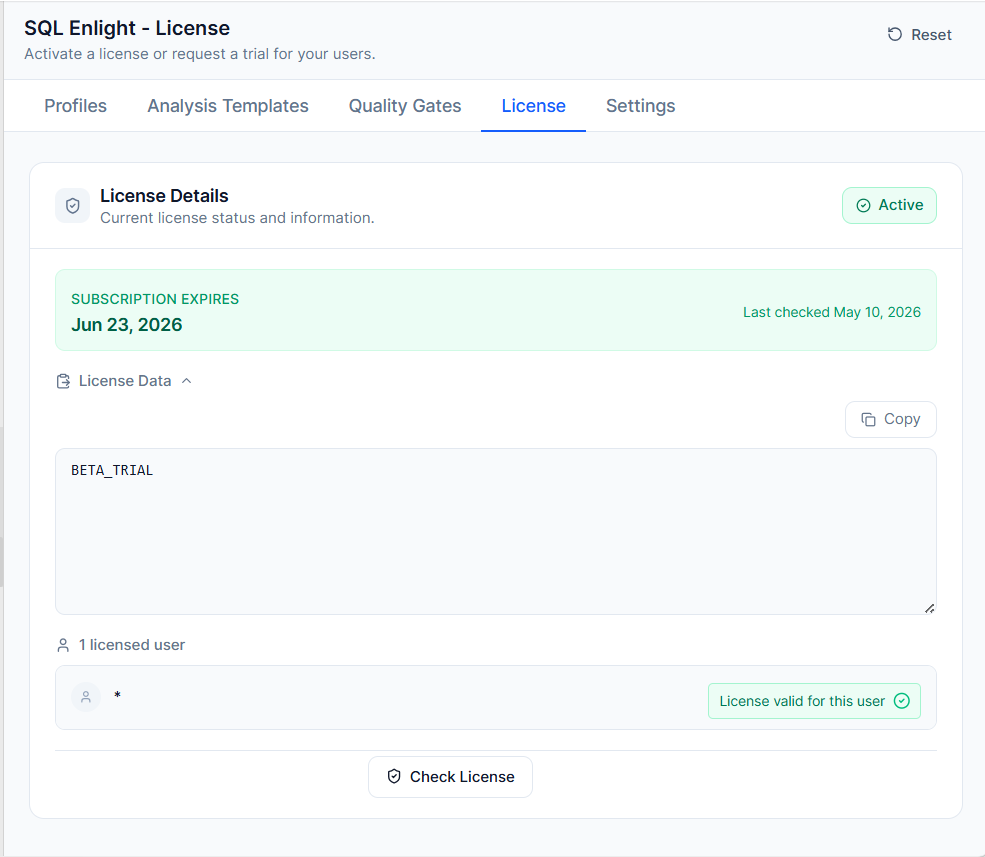Open the Settings tab
The image size is (985, 857).
[640, 106]
